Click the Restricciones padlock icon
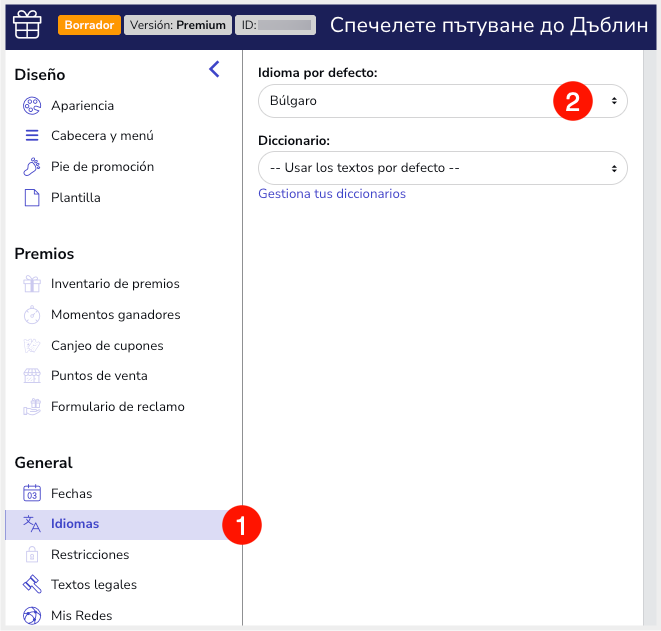Viewport: 661px width, 631px height. pyautogui.click(x=32, y=555)
